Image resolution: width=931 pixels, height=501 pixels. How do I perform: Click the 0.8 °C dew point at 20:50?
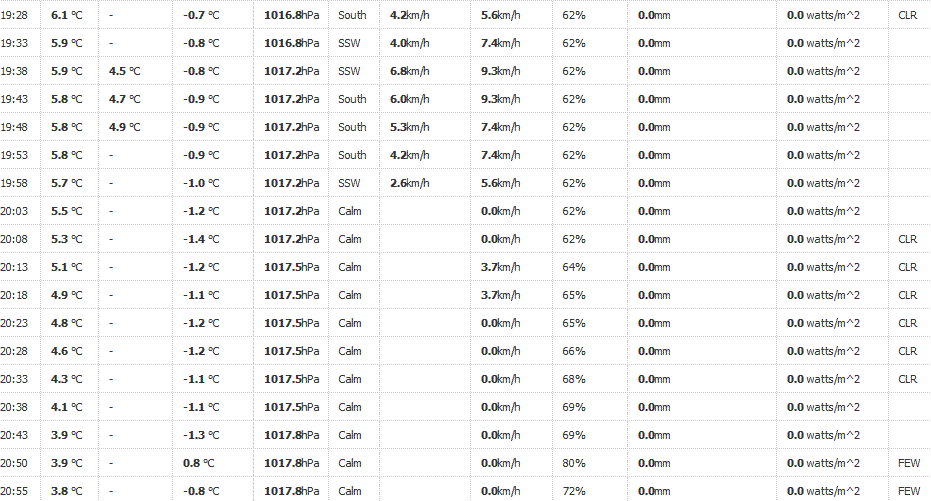pyautogui.click(x=198, y=463)
